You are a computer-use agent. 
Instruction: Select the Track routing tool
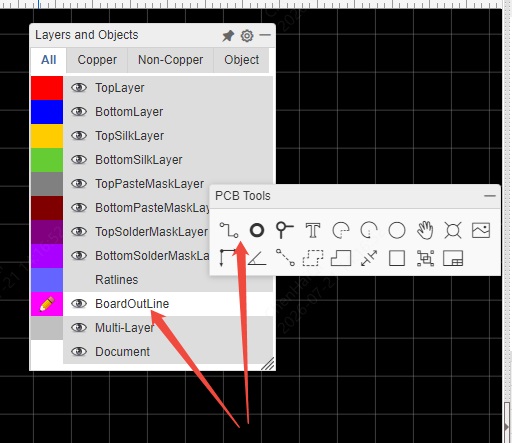pos(229,230)
